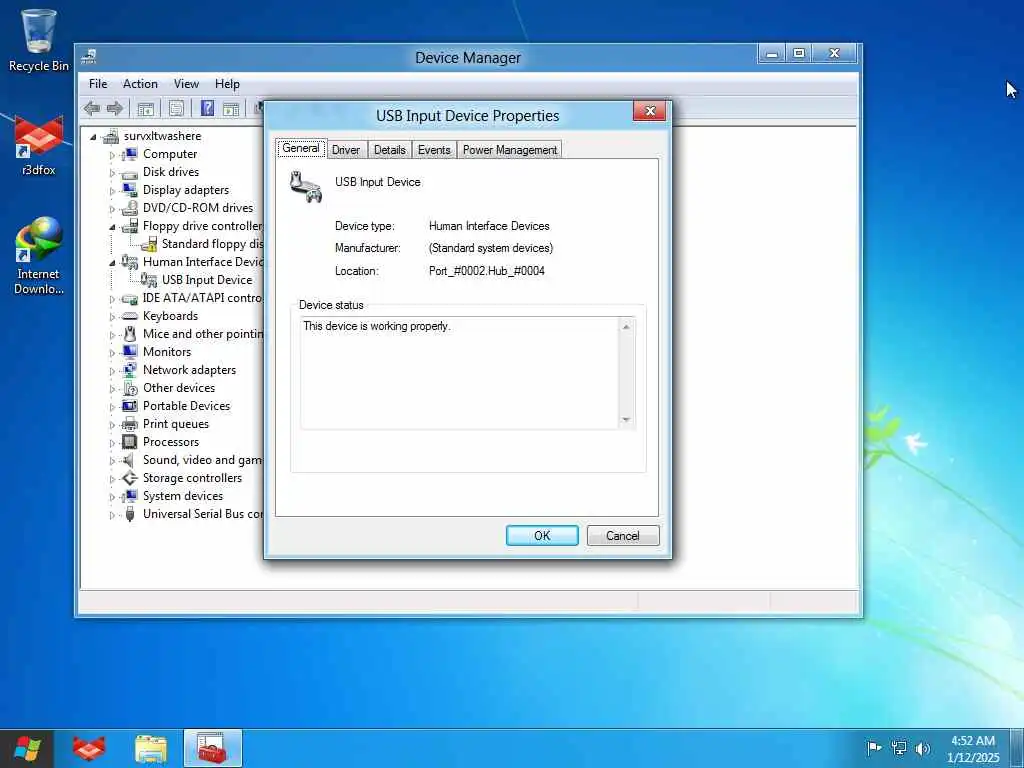The width and height of the screenshot is (1024, 768).
Task: Click the Standard floppy disk warning icon
Action: [149, 244]
